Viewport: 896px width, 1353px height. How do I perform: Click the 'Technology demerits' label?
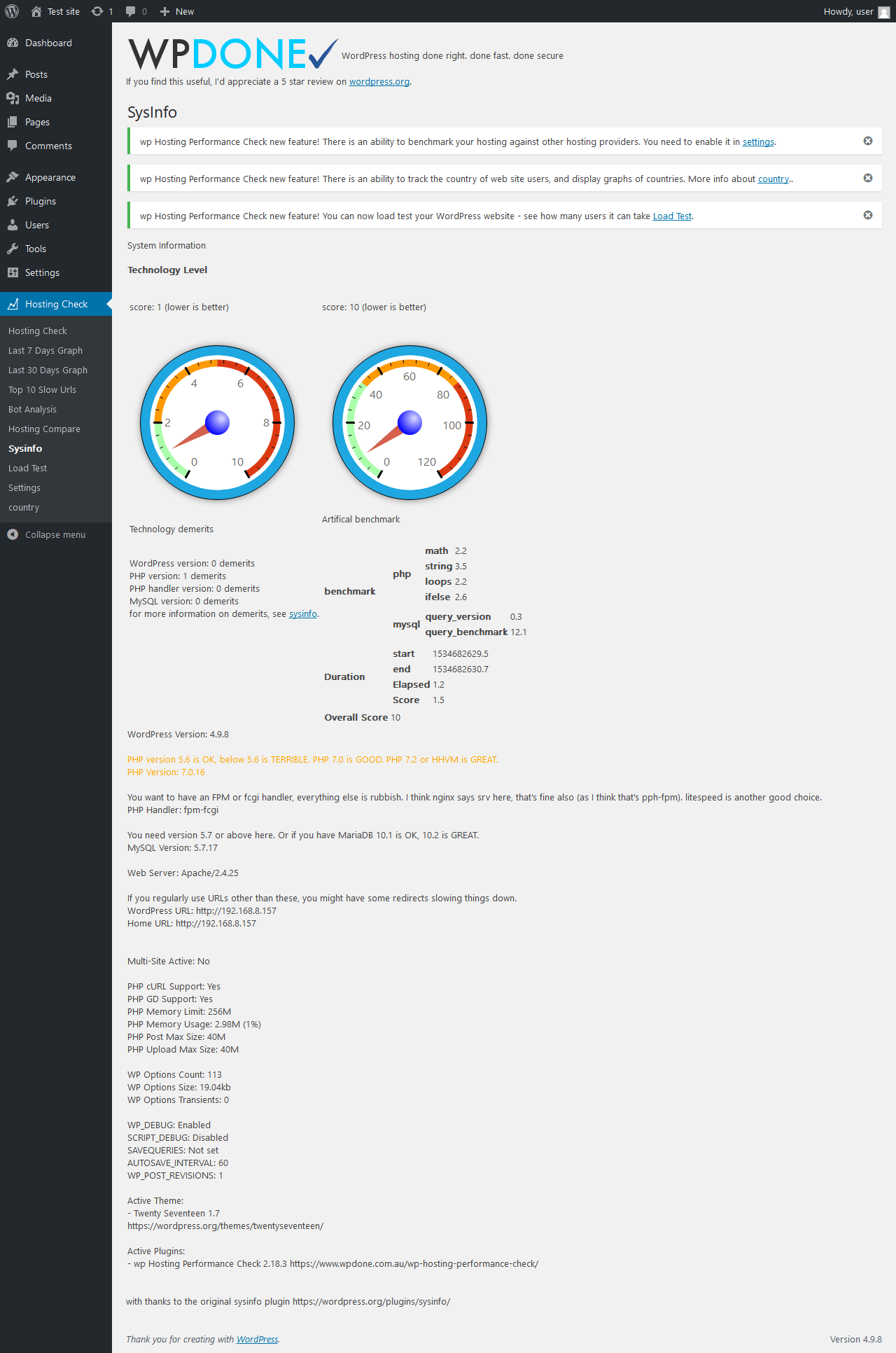pos(171,529)
